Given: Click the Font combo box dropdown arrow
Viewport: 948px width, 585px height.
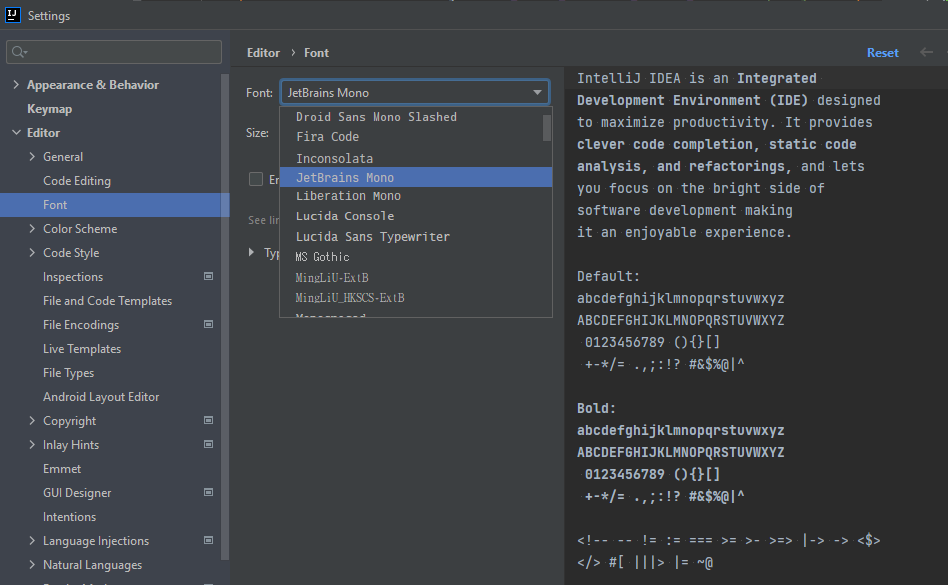Looking at the screenshot, I should 538,93.
